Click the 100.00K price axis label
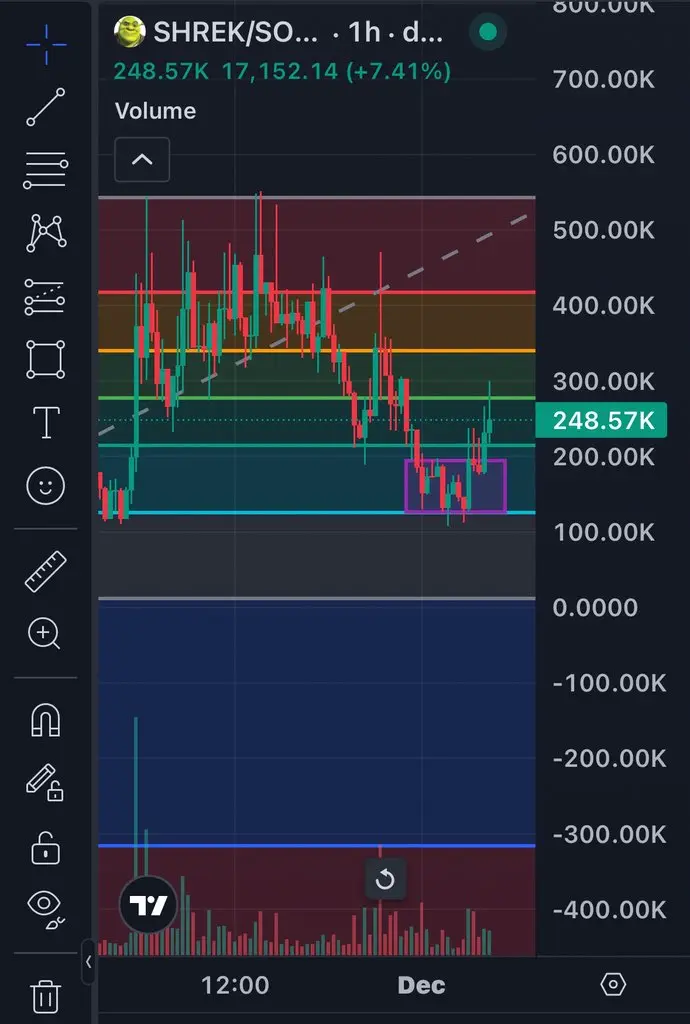 coord(604,532)
